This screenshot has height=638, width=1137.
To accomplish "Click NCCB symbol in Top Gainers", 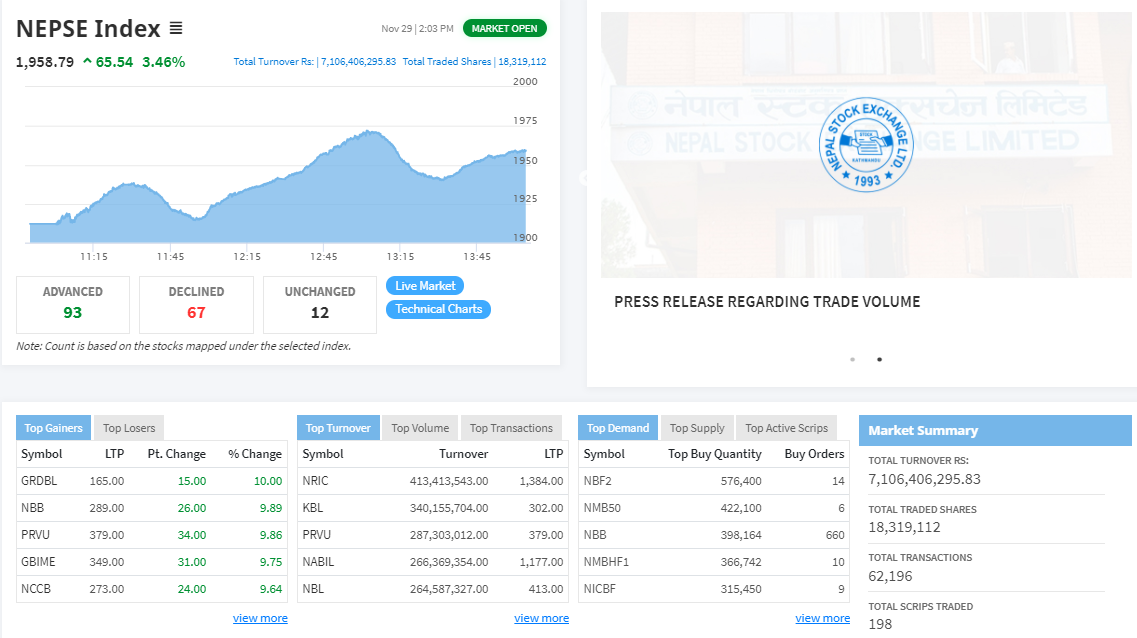I will [36, 589].
